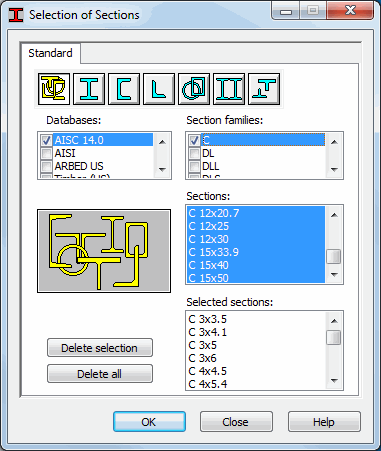Viewport: 381px width, 451px height.
Task: Click the red I-beam title bar icon
Action: click(16, 15)
